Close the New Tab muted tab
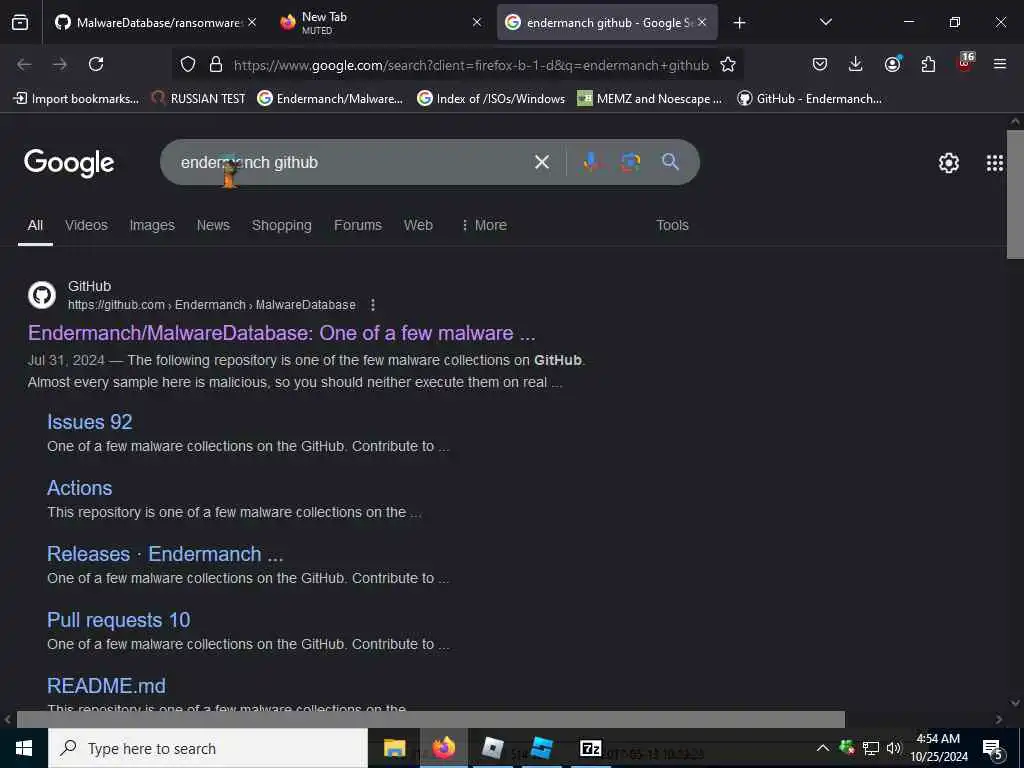This screenshot has height=768, width=1024. [x=477, y=22]
